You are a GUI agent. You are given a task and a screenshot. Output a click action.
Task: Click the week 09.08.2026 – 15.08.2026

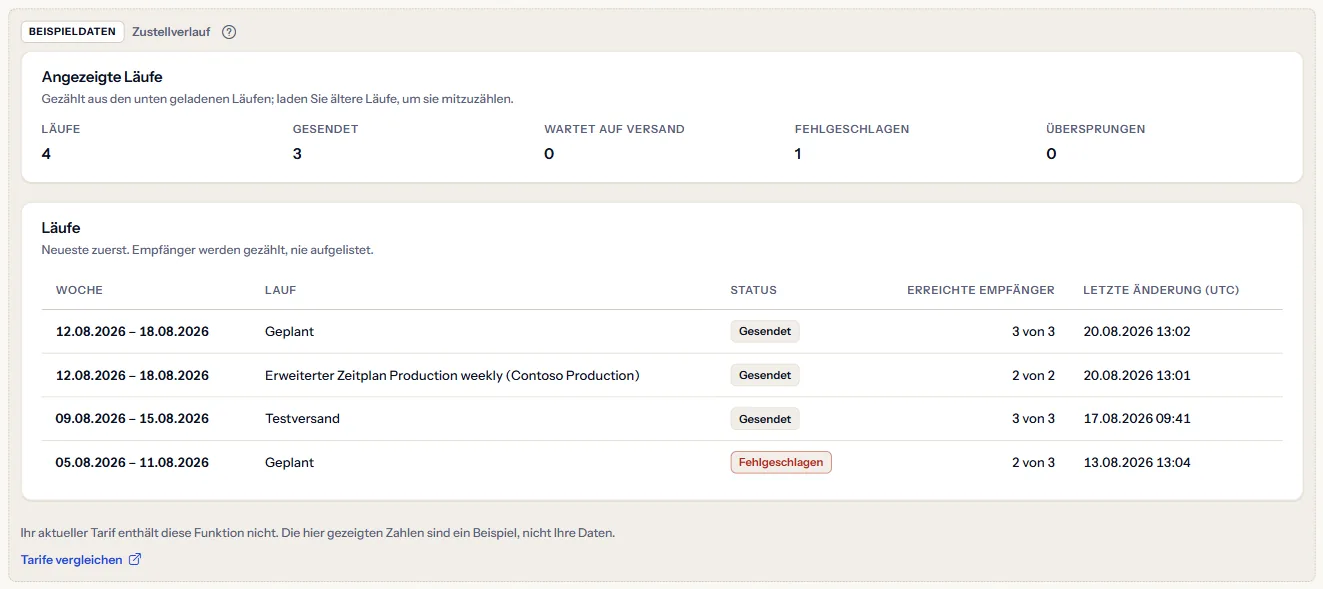tap(132, 419)
